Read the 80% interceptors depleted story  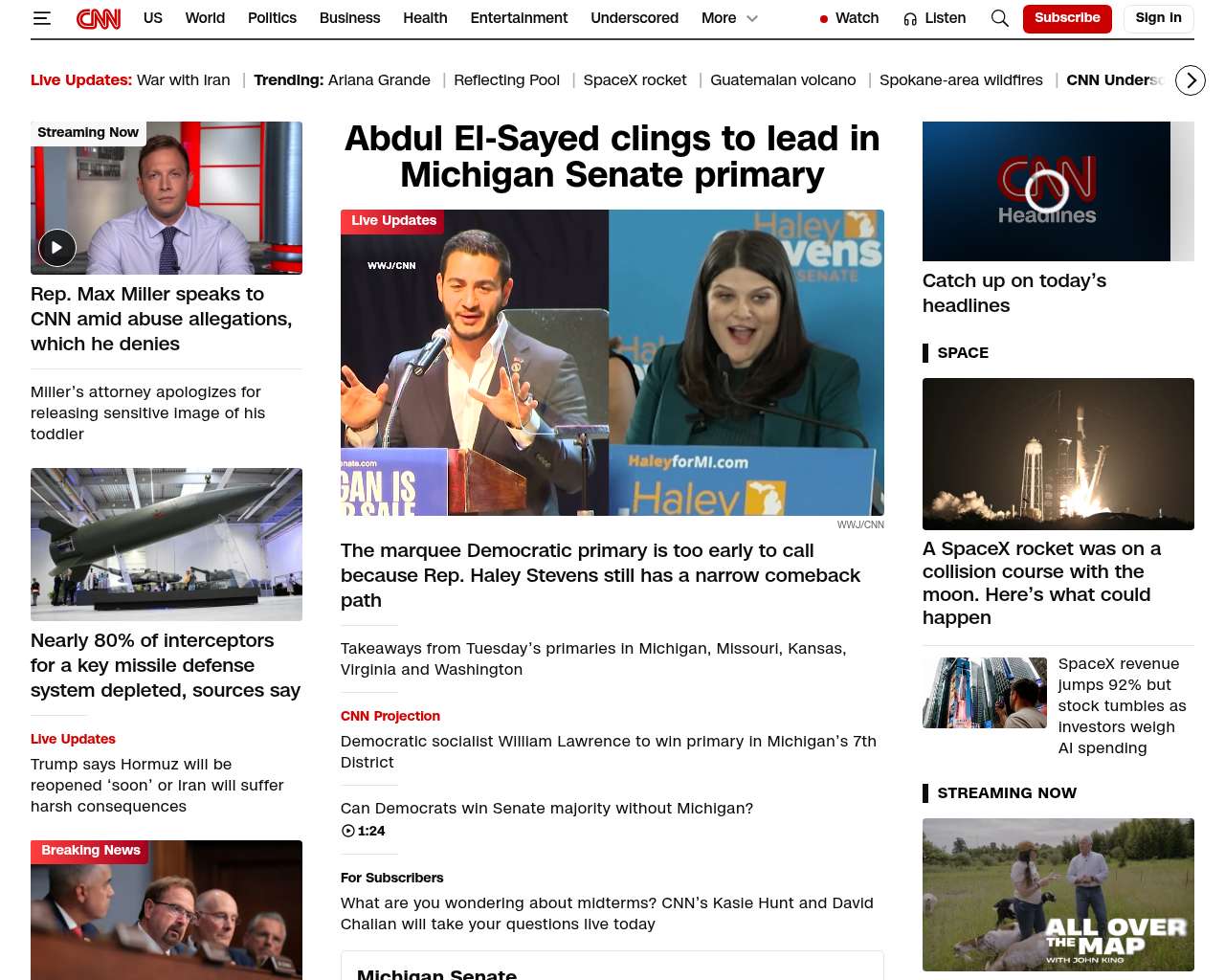pos(166,665)
